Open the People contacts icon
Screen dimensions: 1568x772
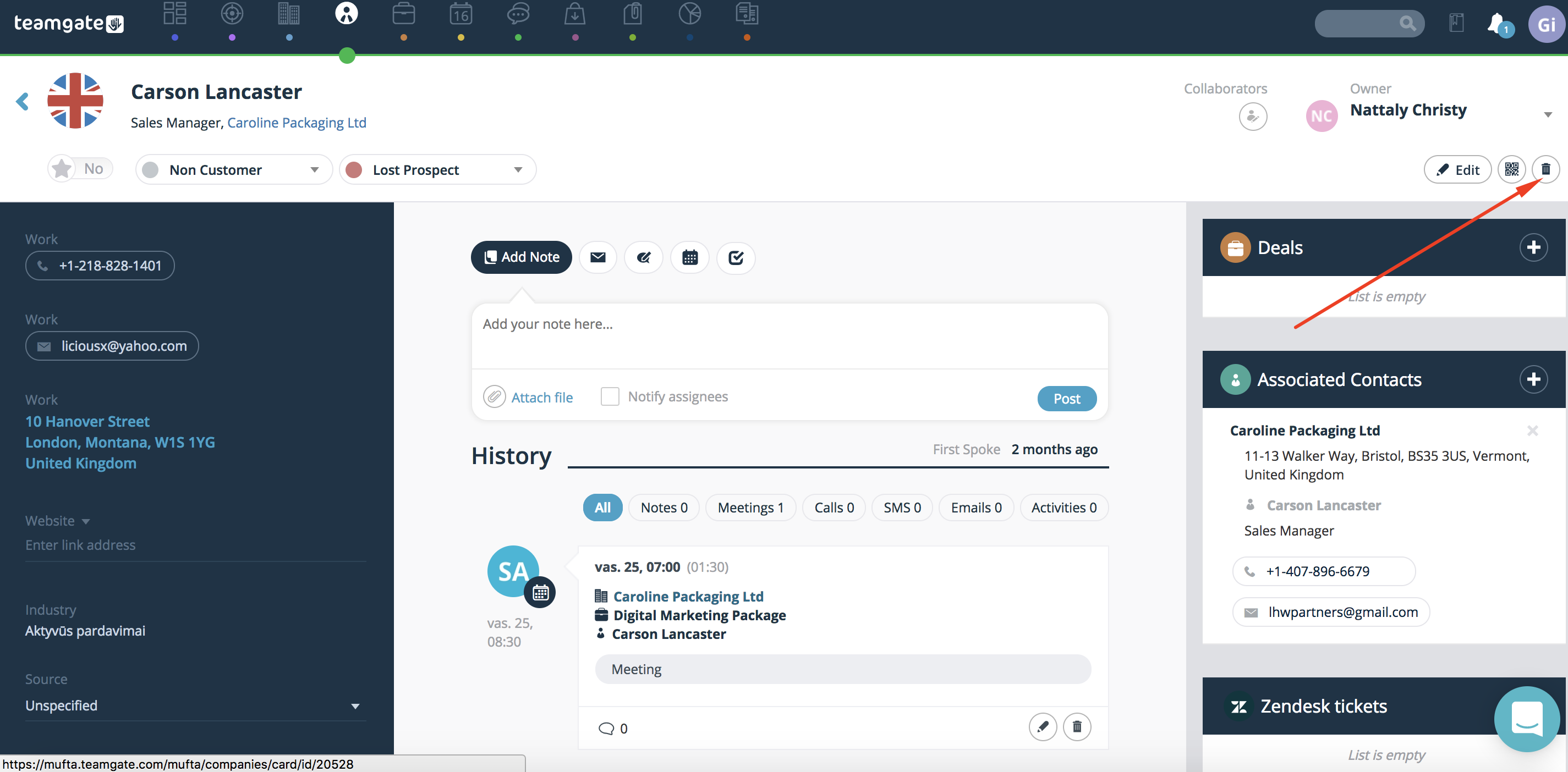pyautogui.click(x=347, y=13)
